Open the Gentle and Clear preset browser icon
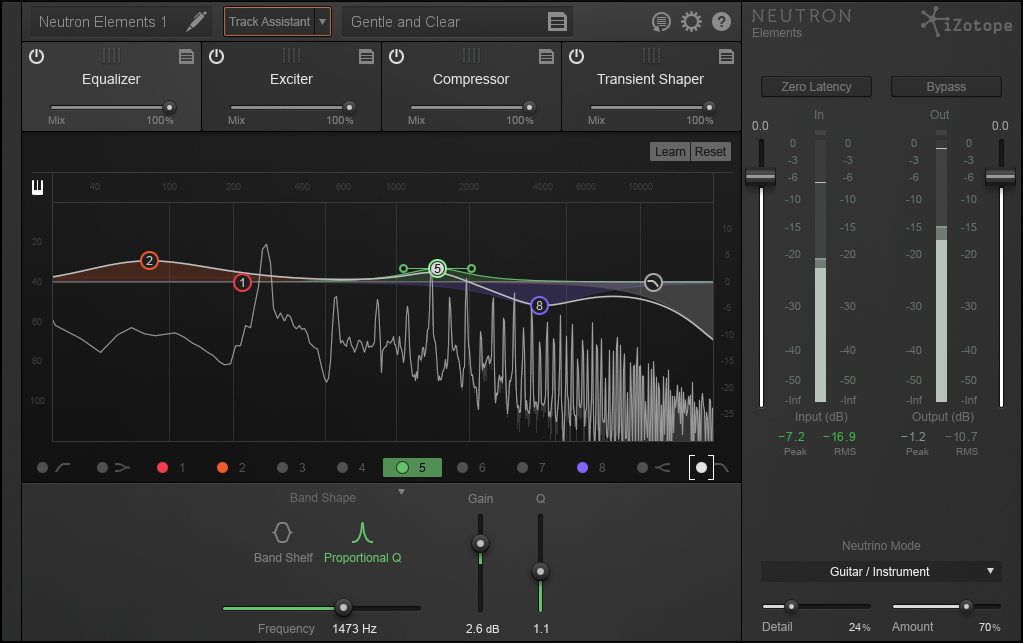The width and height of the screenshot is (1023, 643). [557, 22]
